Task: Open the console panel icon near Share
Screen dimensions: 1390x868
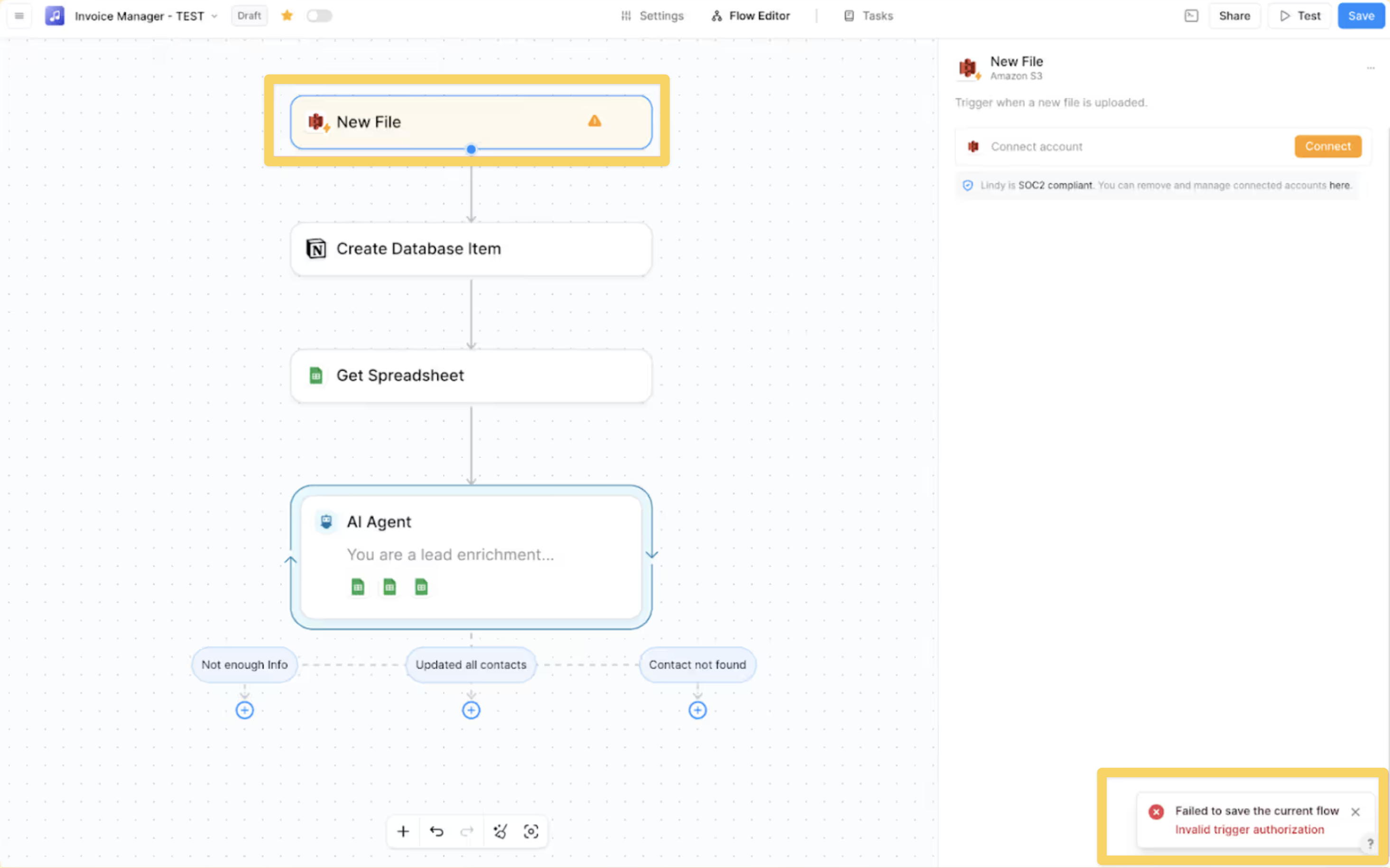Action: (1191, 16)
